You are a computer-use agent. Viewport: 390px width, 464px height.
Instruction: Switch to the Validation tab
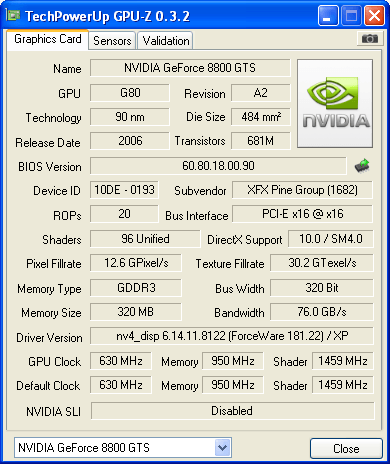click(x=166, y=41)
